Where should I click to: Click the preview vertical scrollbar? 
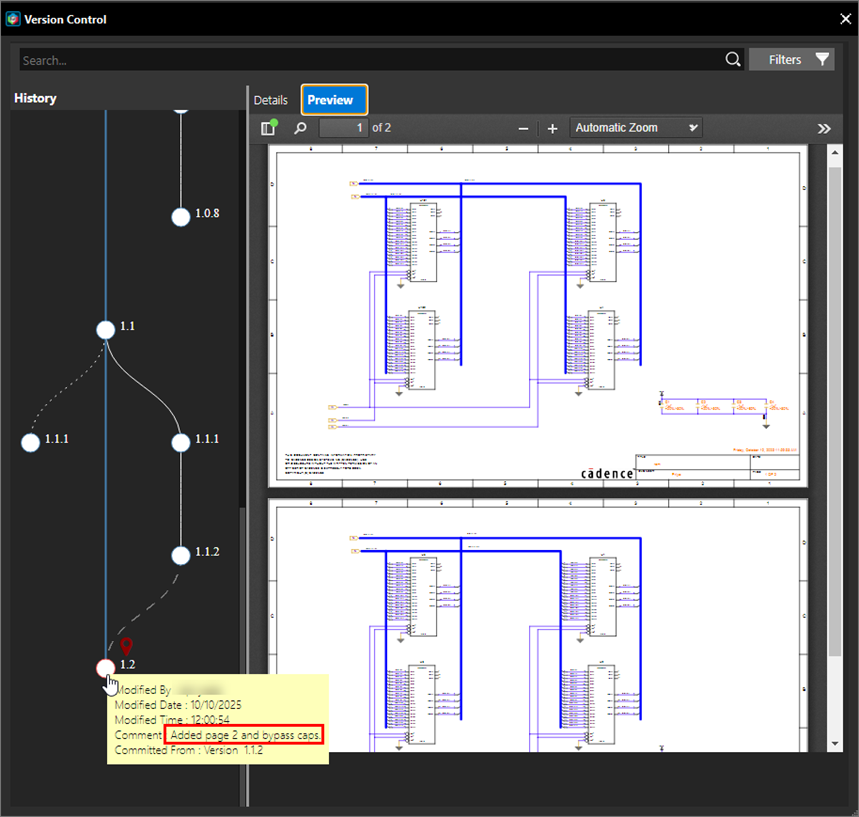point(835,400)
